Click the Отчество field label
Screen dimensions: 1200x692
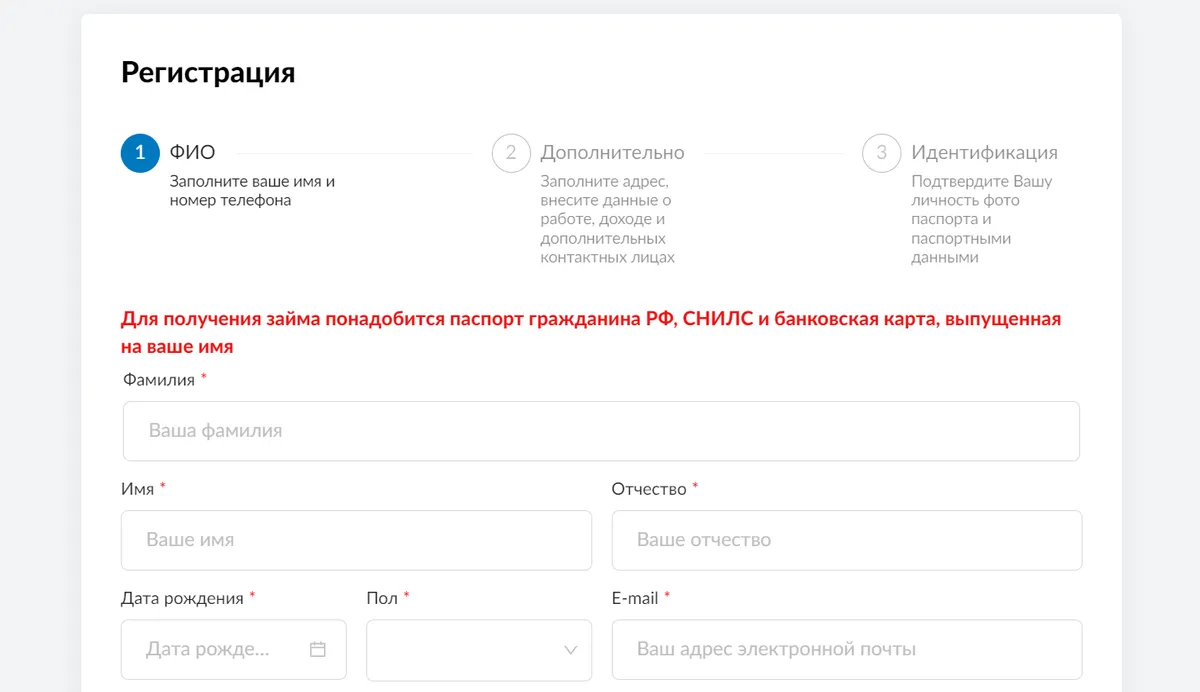pyautogui.click(x=649, y=489)
